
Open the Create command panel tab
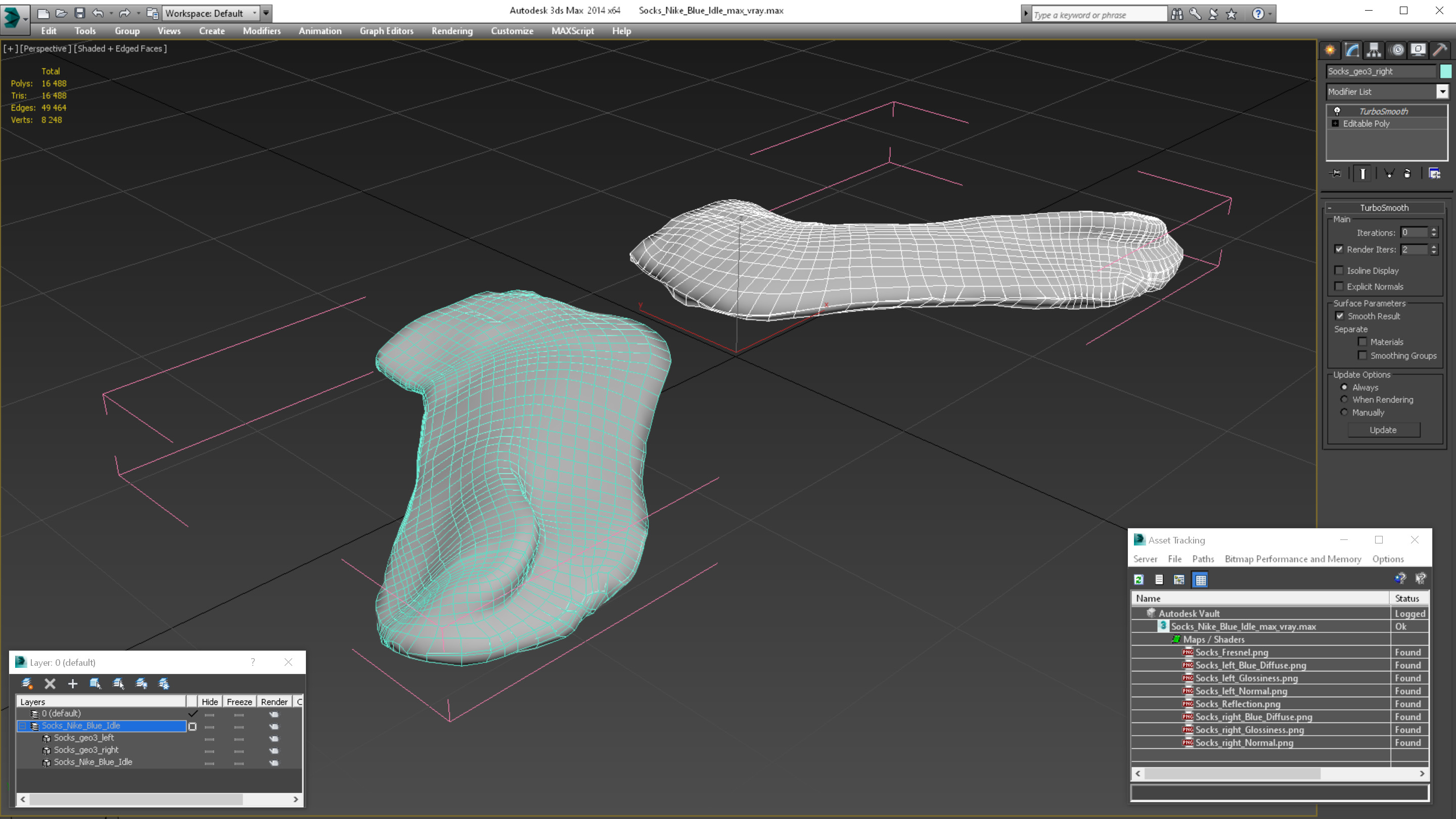pos(1330,50)
